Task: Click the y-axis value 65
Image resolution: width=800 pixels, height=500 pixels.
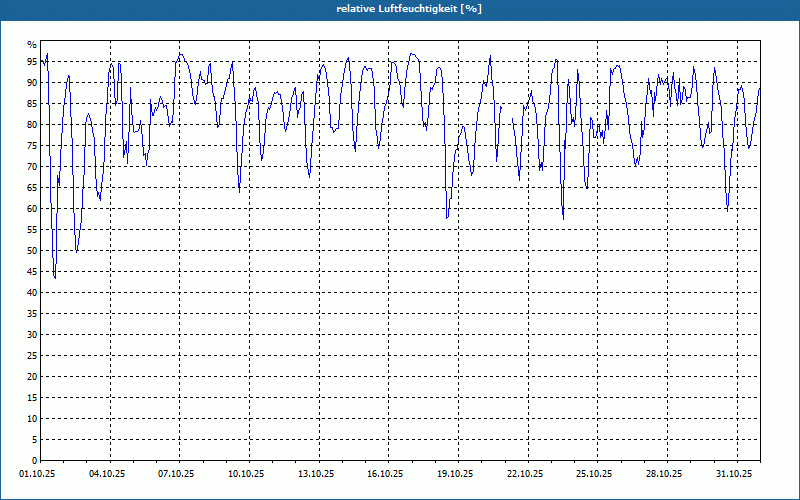Action: (x=32, y=188)
